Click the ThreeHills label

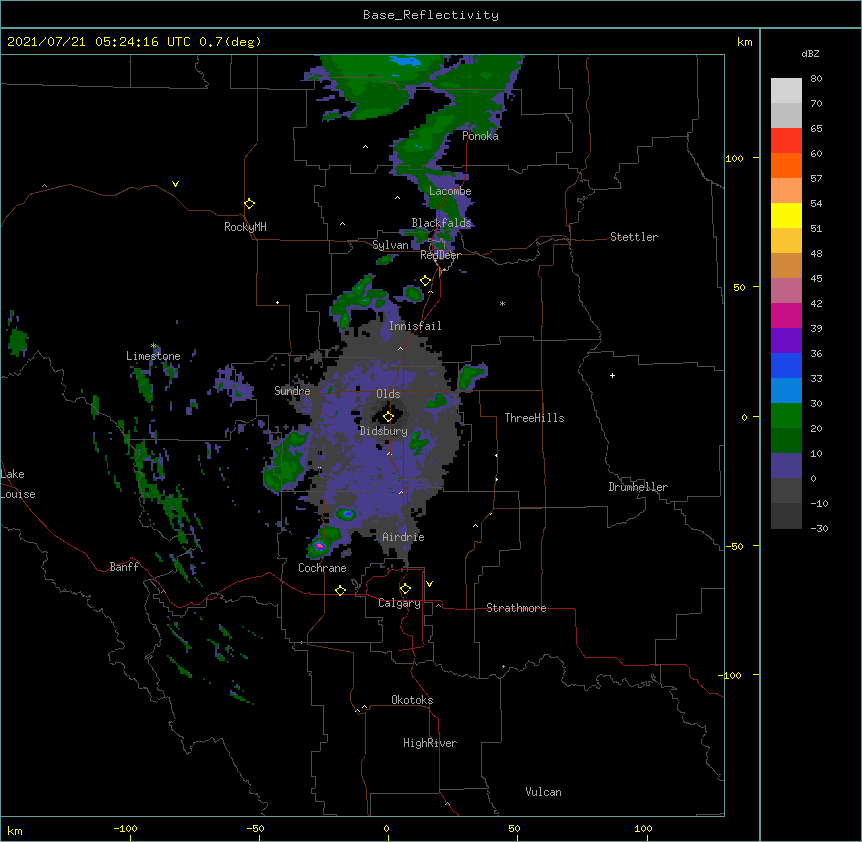click(534, 418)
